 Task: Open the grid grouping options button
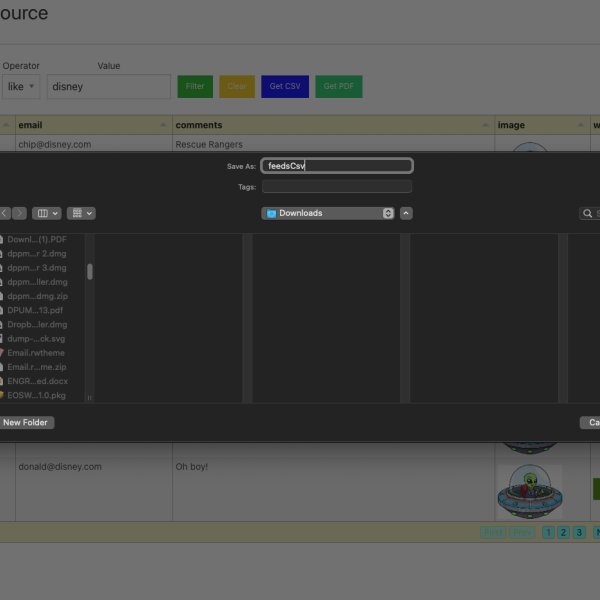(82, 213)
